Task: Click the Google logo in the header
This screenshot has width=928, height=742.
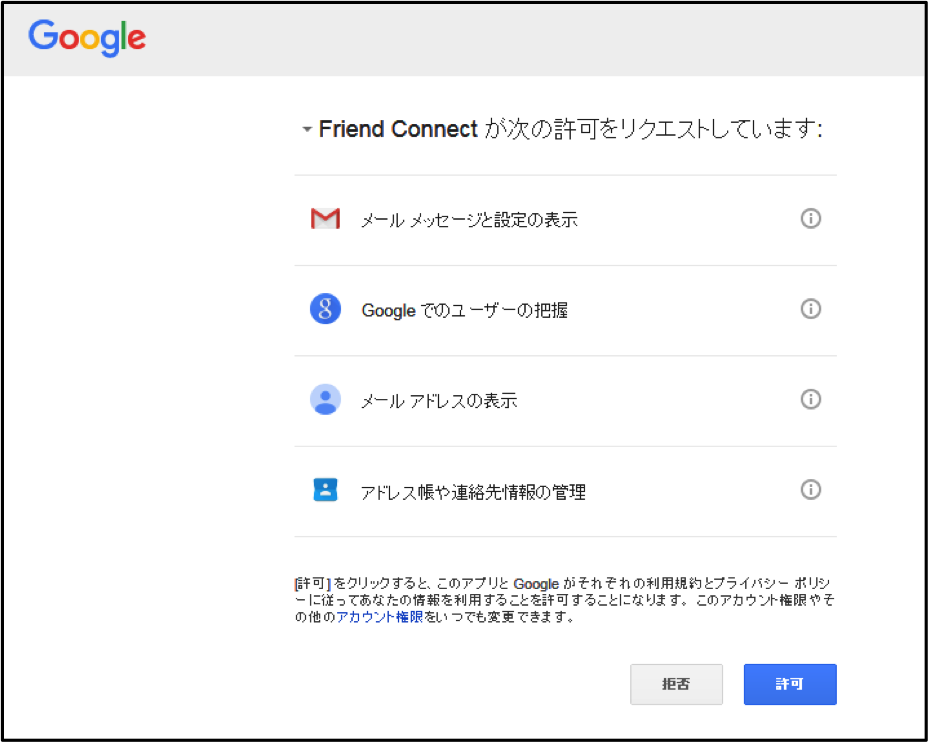Action: [87, 37]
